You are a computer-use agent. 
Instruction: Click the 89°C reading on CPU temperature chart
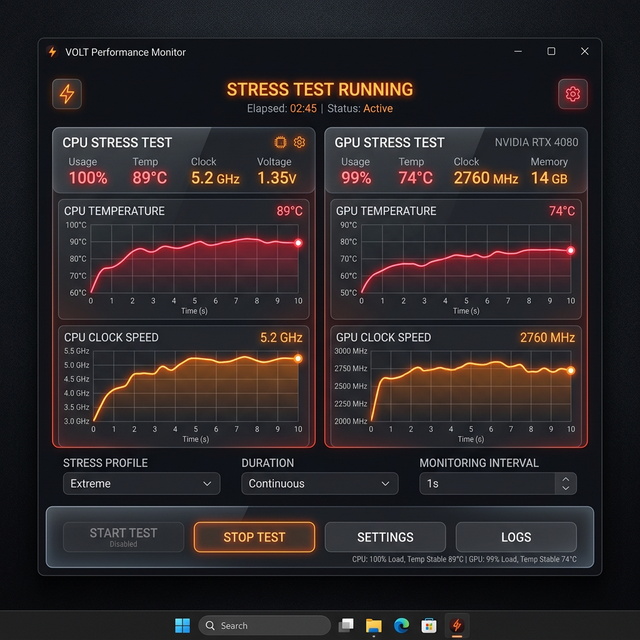tap(289, 211)
